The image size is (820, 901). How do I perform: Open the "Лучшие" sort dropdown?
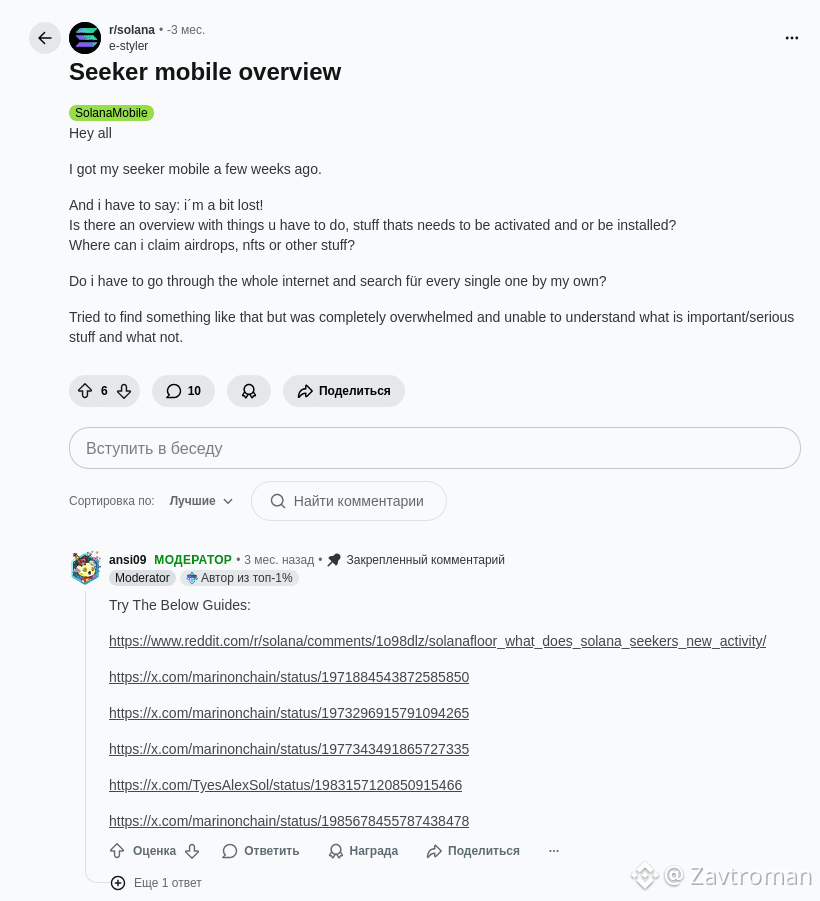click(201, 501)
